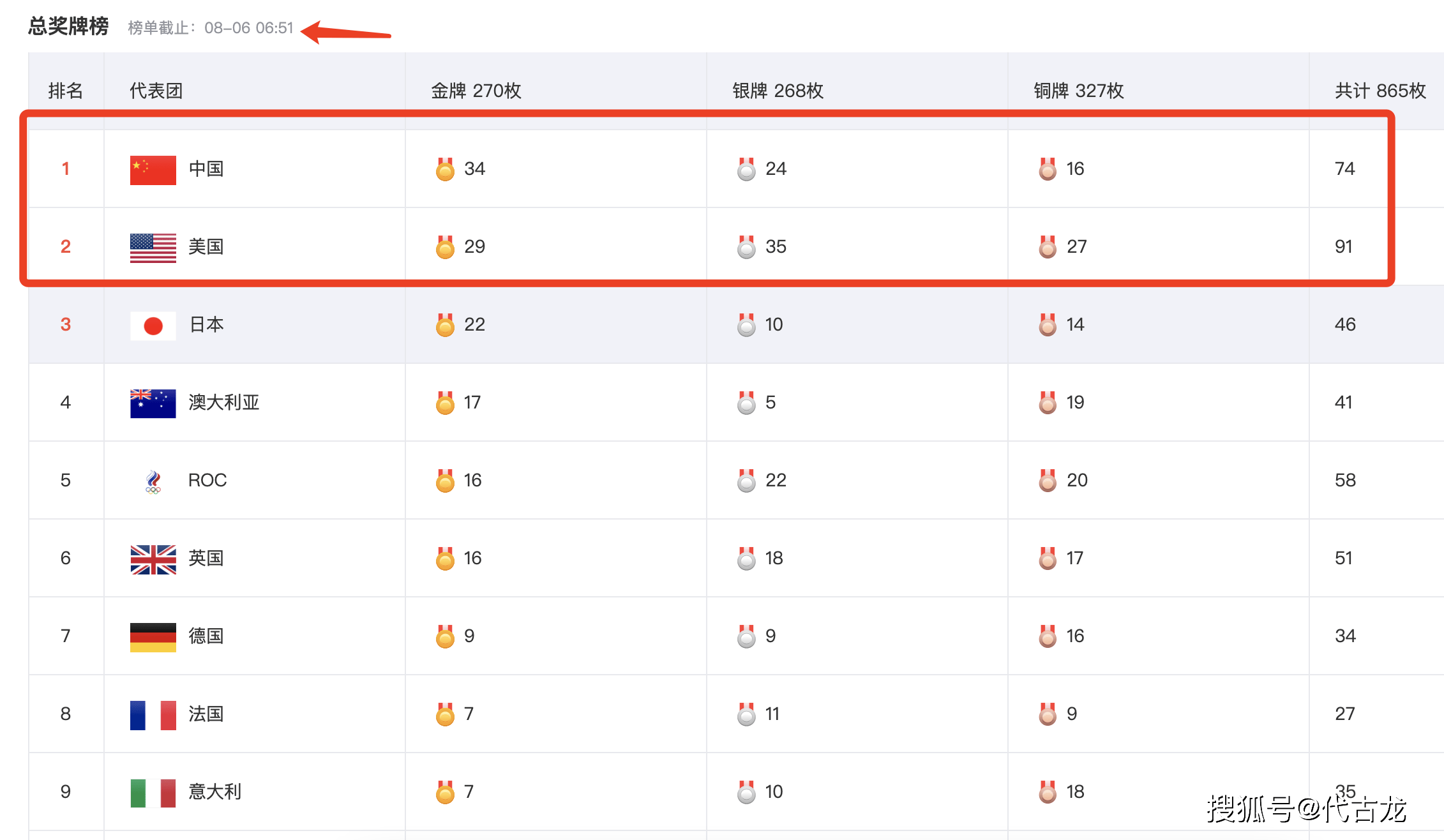Screen dimensions: 1444x840
Task: Click the ROC team name
Action: pyautogui.click(x=207, y=480)
